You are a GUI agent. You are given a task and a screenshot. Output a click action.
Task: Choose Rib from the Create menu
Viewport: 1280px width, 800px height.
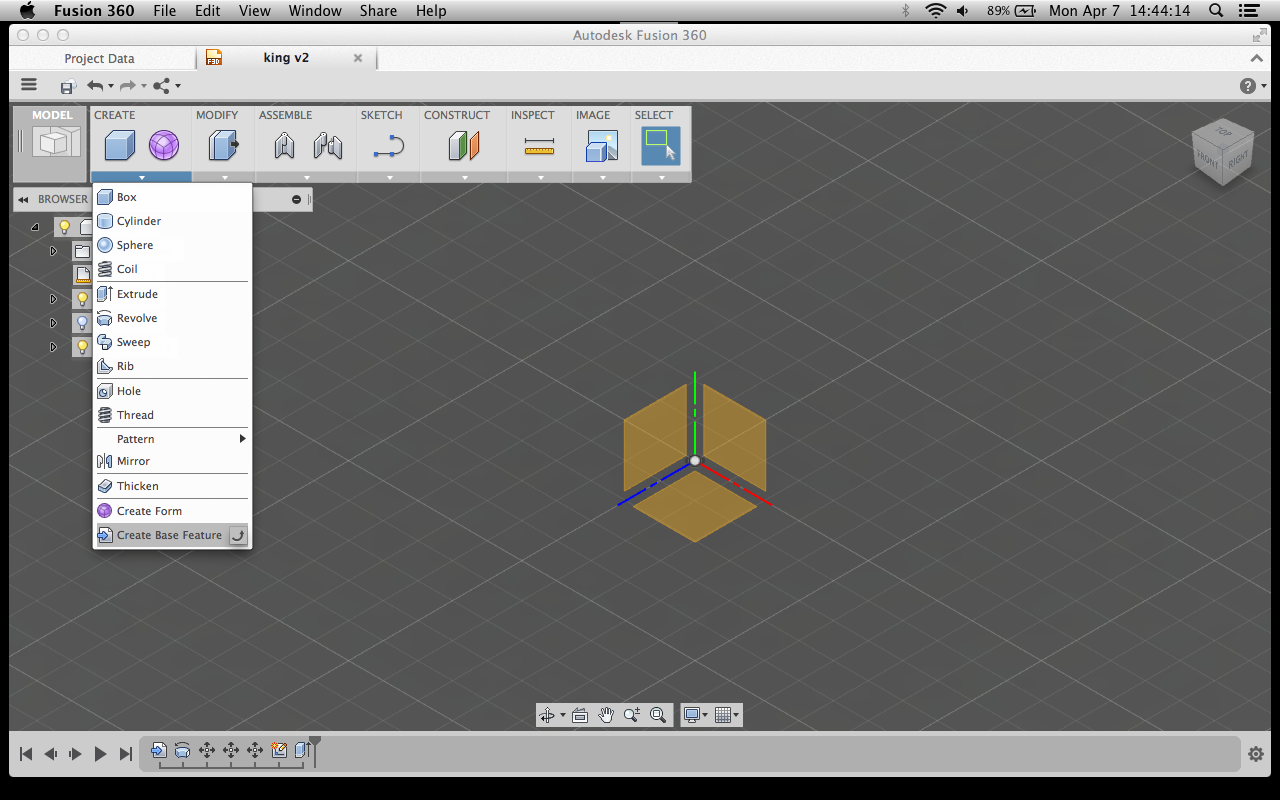click(x=171, y=366)
